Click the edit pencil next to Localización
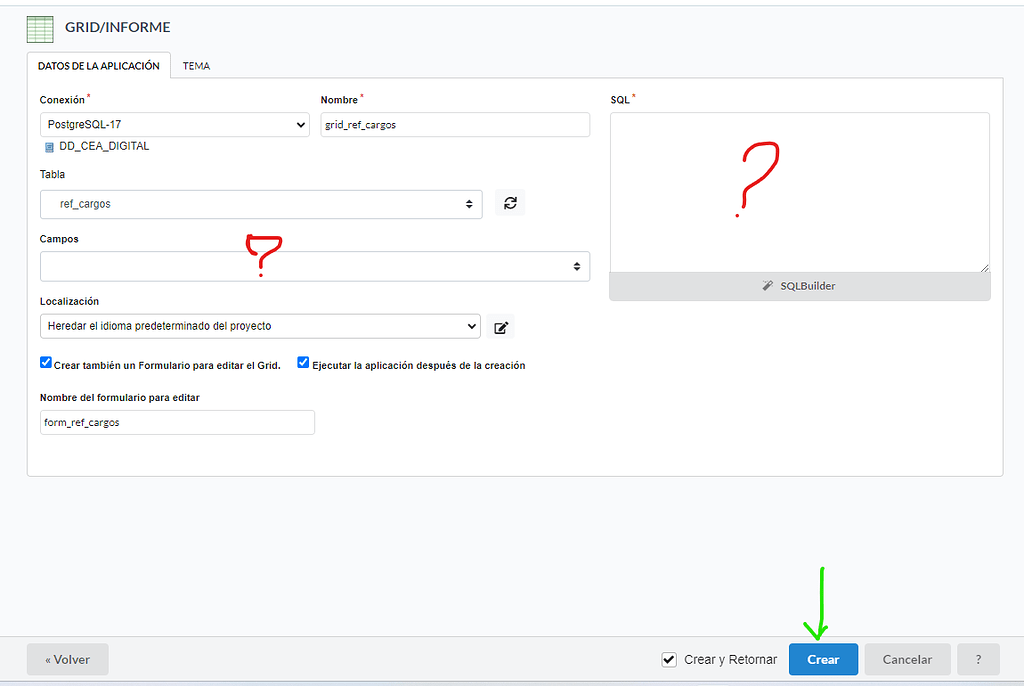Screen dimensions: 1024x686 tap(501, 326)
